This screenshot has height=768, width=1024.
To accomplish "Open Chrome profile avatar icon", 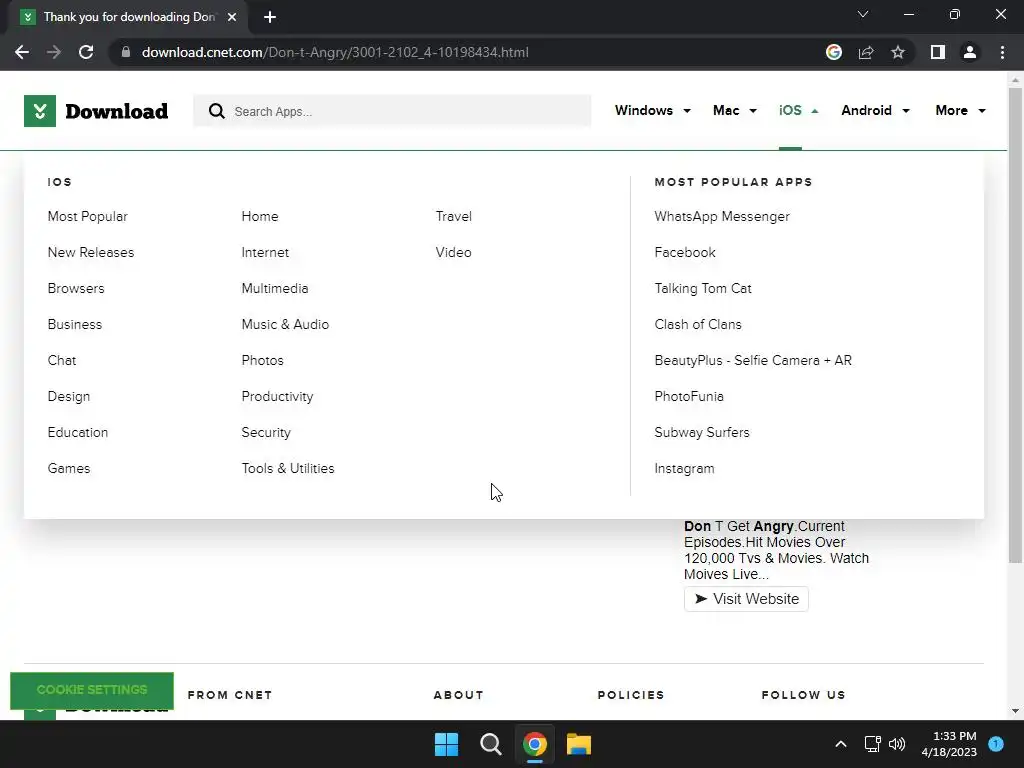I will 970,52.
